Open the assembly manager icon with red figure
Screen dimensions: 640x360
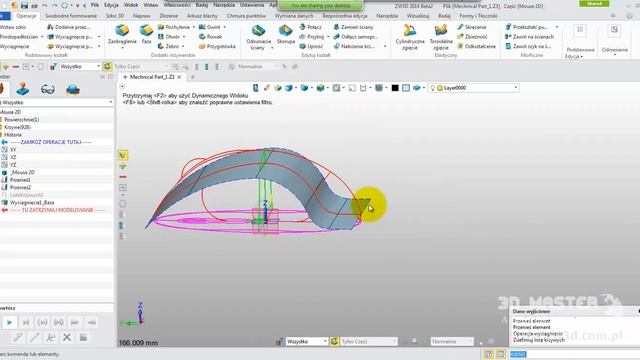click(x=22, y=89)
